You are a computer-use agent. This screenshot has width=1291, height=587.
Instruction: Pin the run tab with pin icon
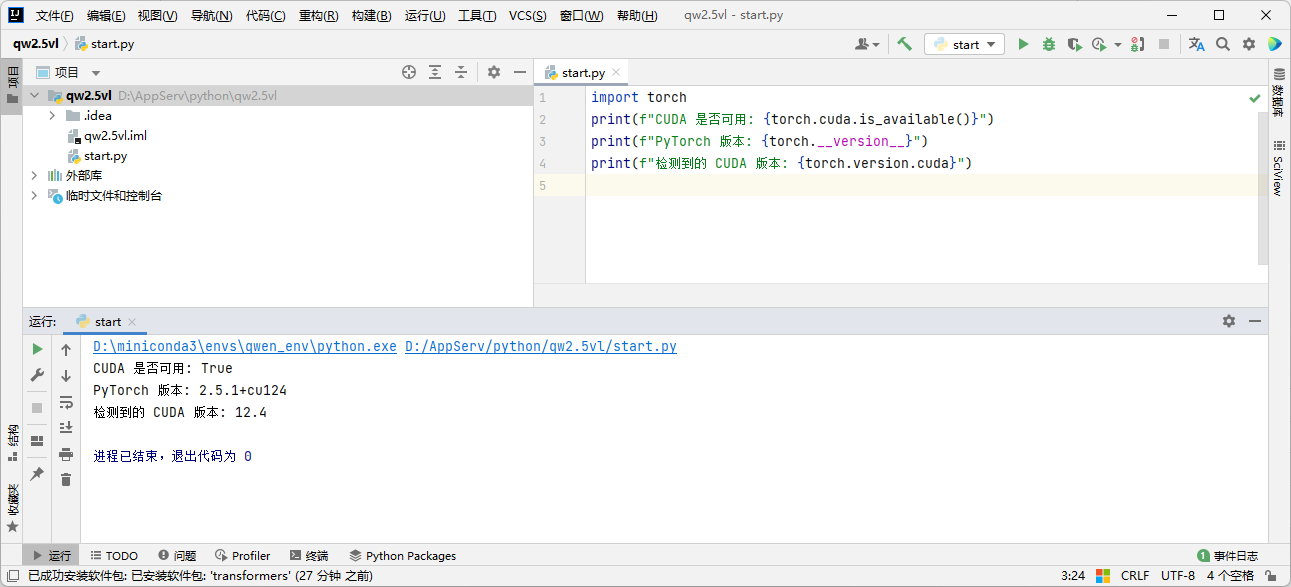point(37,474)
